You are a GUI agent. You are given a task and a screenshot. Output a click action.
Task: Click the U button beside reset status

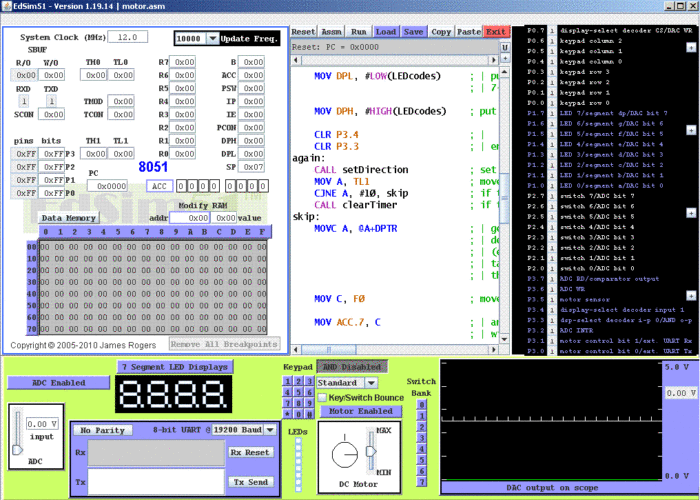505,47
